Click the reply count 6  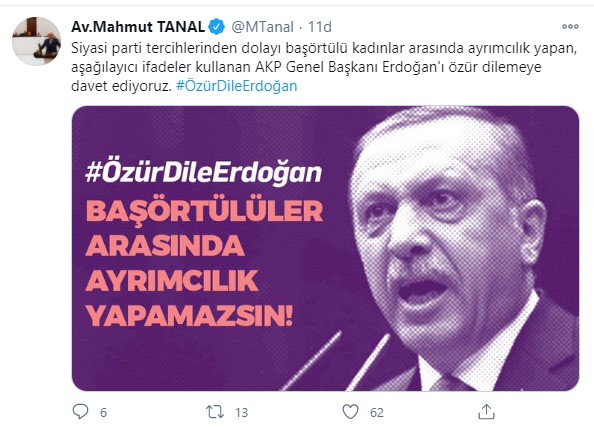(x=103, y=412)
